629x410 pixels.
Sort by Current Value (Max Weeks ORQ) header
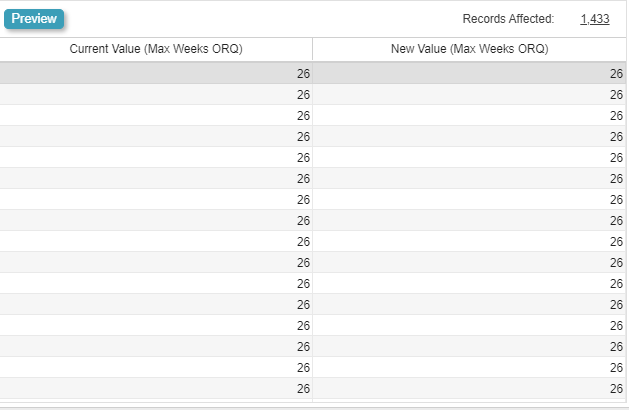[x=156, y=49]
